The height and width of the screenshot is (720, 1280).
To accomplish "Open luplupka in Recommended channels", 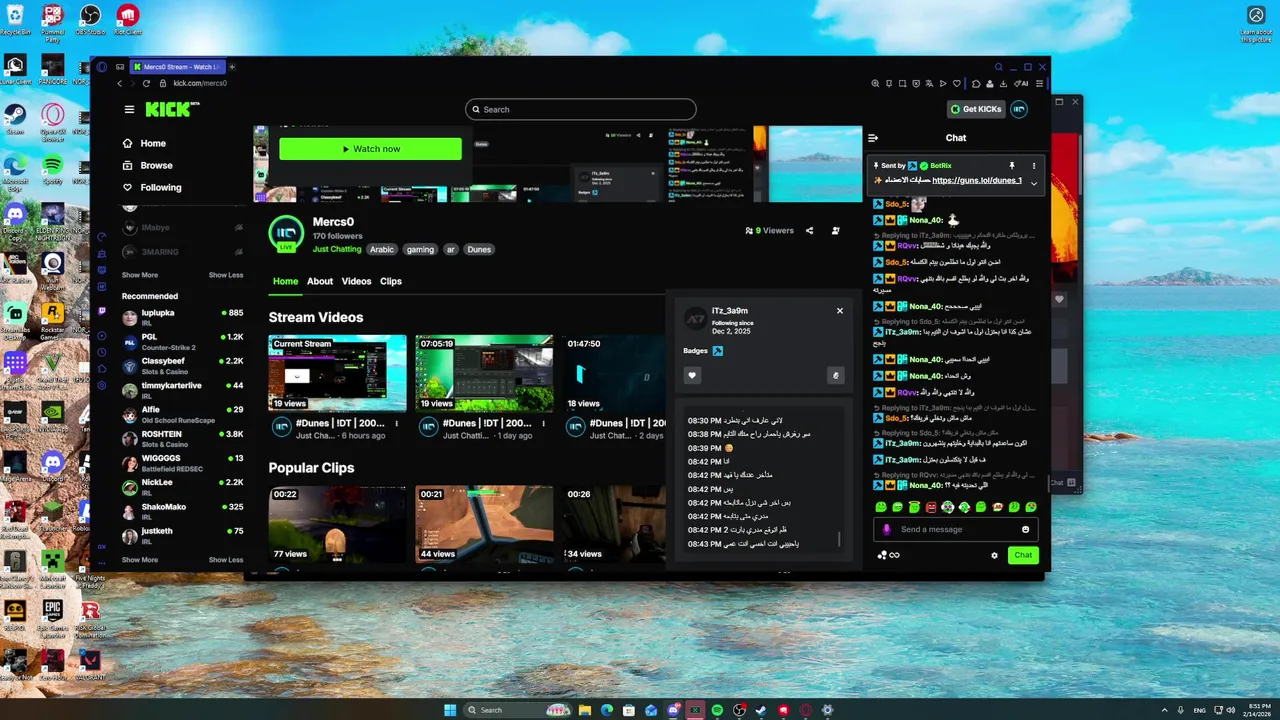I will coord(183,318).
